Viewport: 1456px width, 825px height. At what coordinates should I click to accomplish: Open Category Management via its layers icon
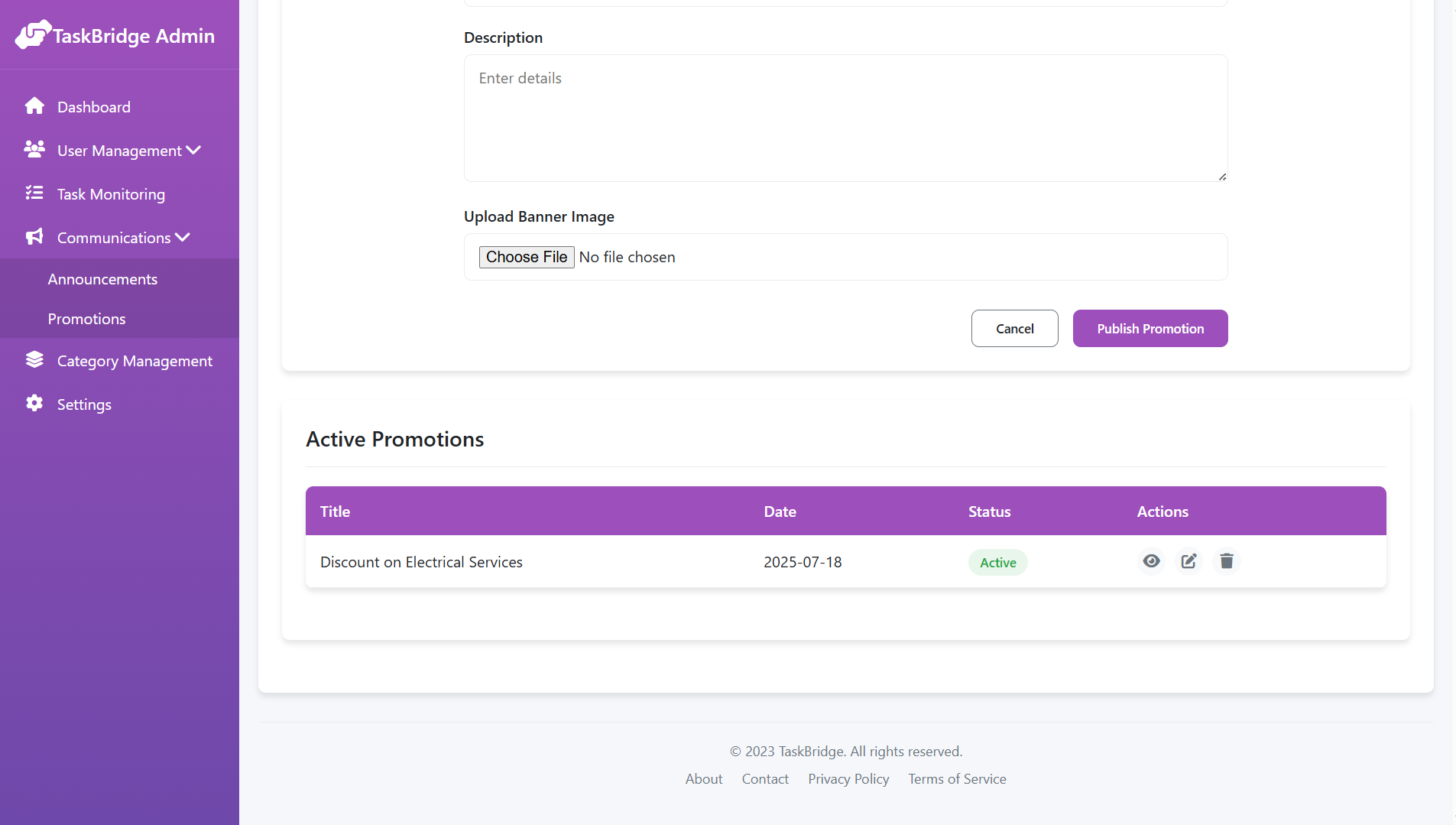point(34,359)
